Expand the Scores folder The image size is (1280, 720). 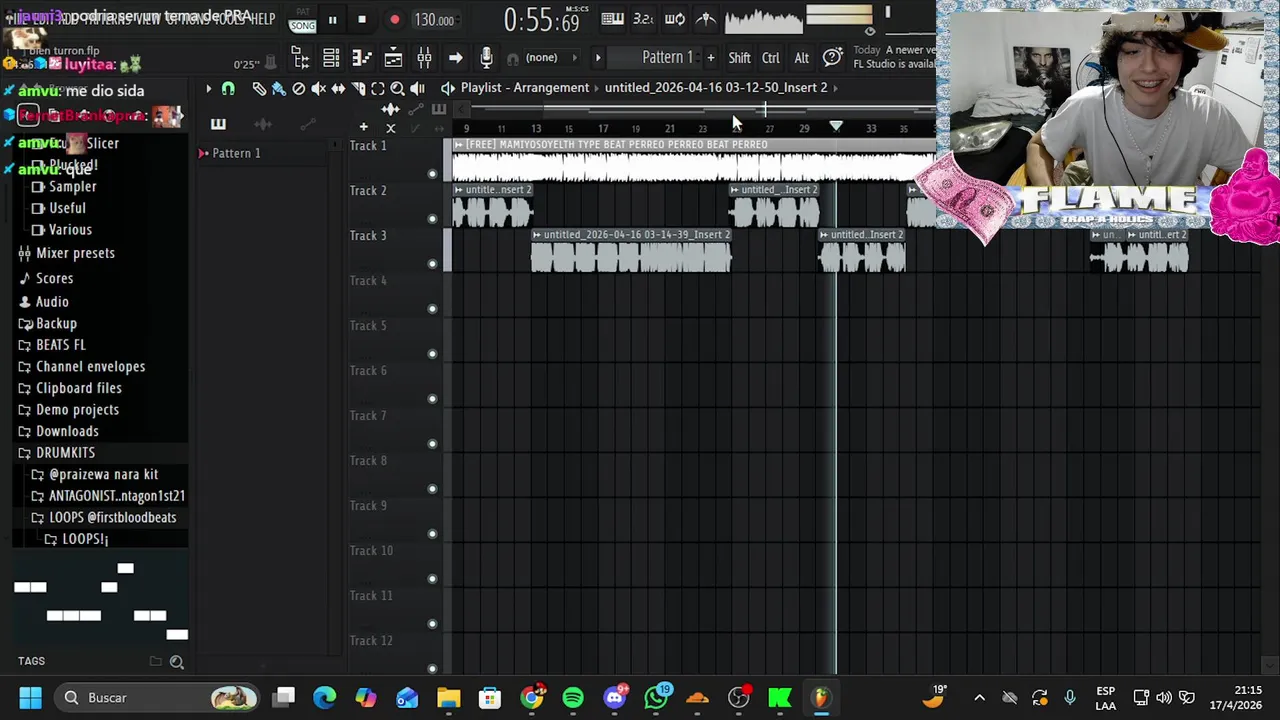(54, 279)
